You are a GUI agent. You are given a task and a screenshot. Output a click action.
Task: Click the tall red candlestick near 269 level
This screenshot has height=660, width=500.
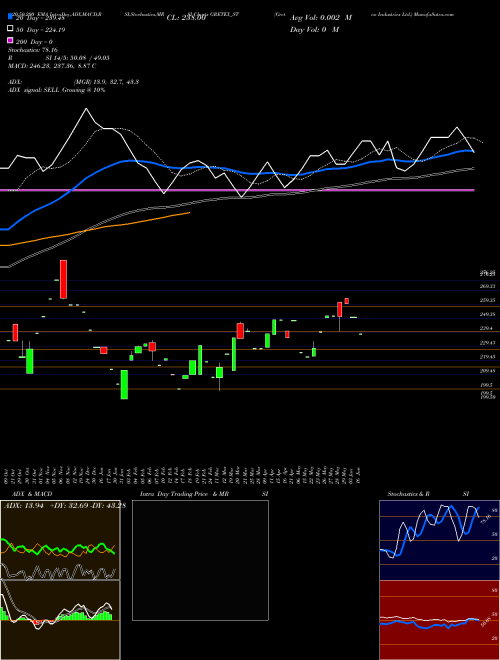(63, 279)
